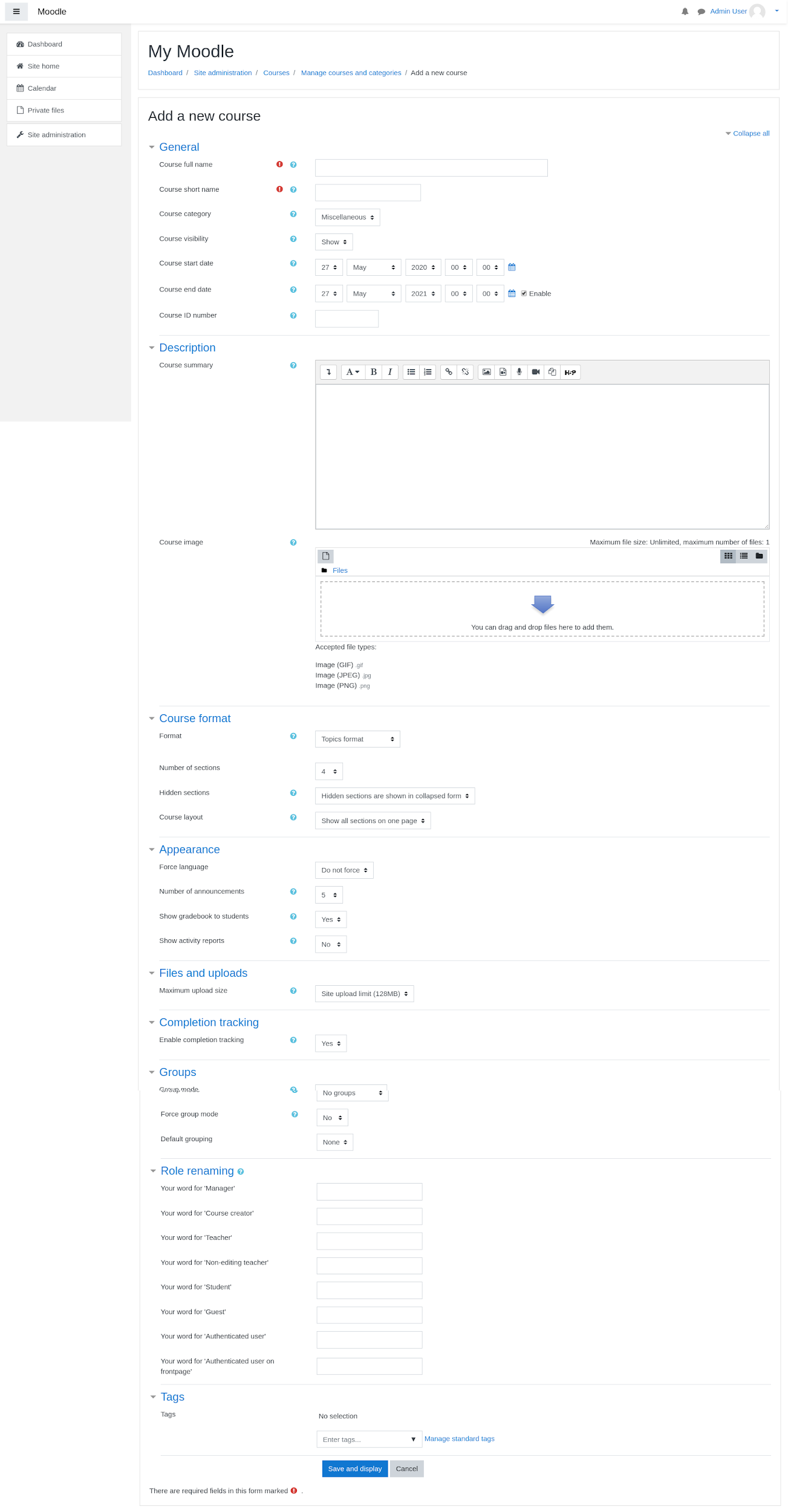Click the add file icon for Course image
Viewport: 788px width, 1512px height.
click(325, 556)
